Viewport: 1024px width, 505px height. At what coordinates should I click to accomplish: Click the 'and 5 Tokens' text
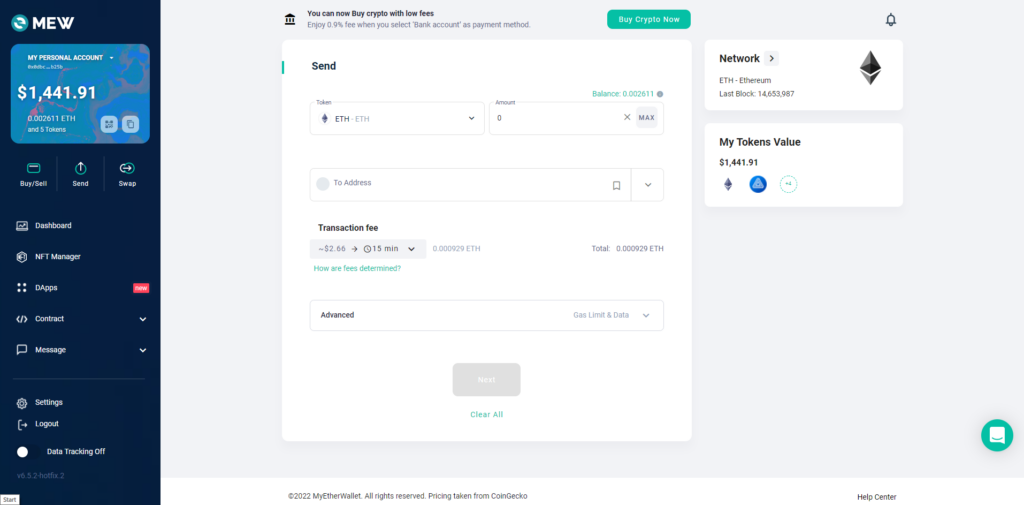tap(46, 129)
